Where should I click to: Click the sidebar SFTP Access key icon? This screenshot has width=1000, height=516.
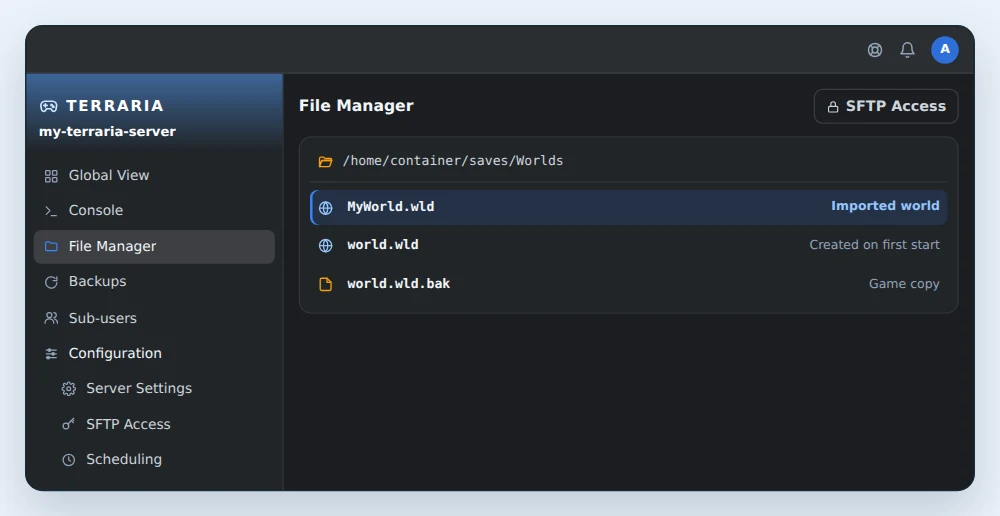click(69, 424)
